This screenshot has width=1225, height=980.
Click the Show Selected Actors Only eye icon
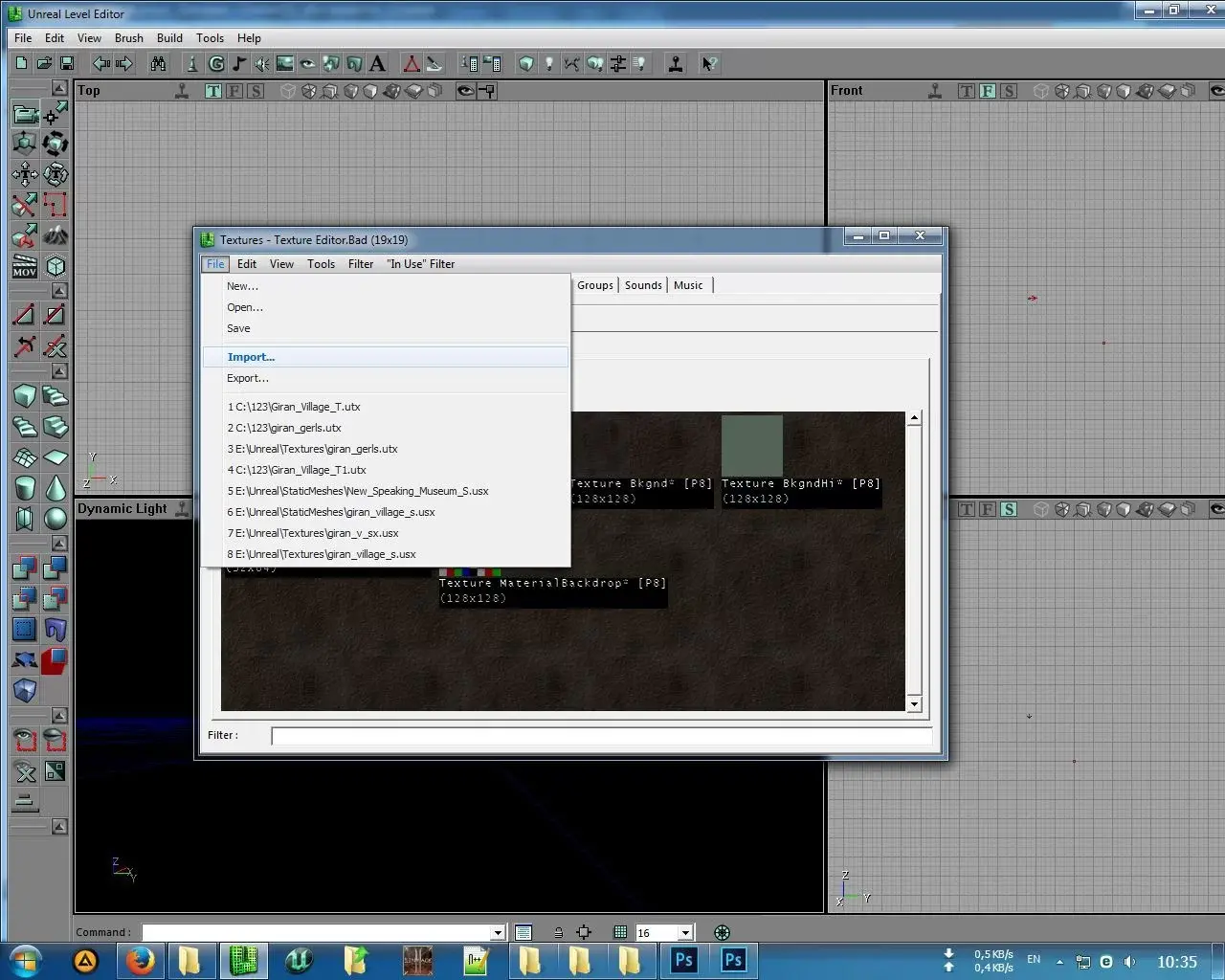25,740
